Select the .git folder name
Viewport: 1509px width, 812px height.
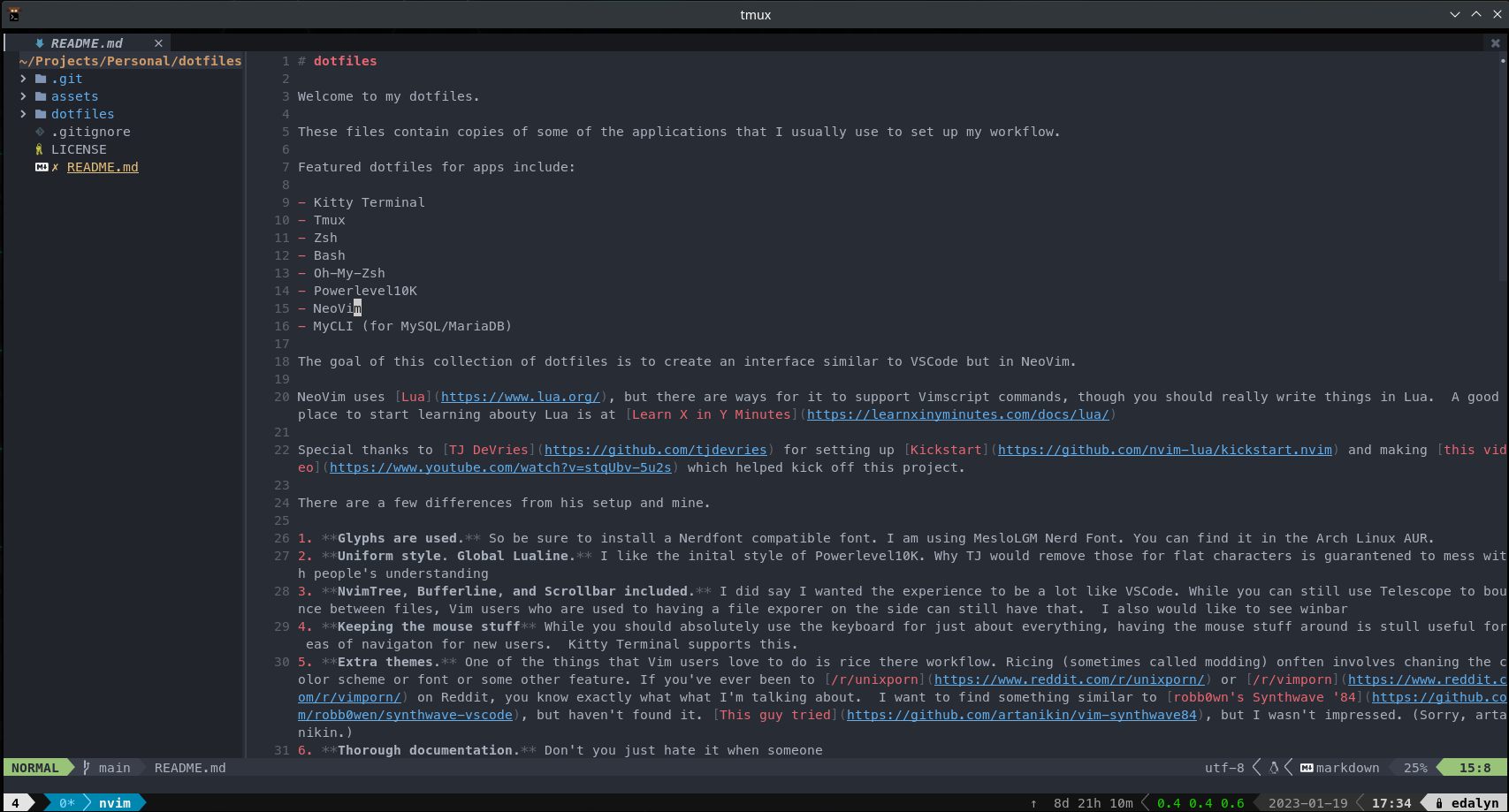pyautogui.click(x=67, y=79)
